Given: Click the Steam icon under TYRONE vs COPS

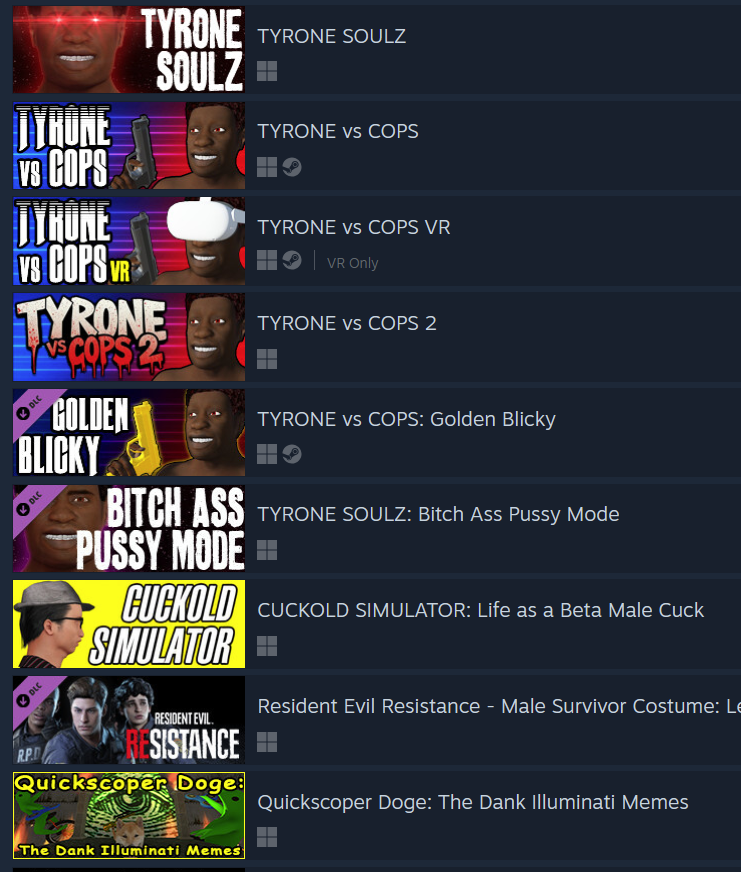Looking at the screenshot, I should tap(292, 167).
